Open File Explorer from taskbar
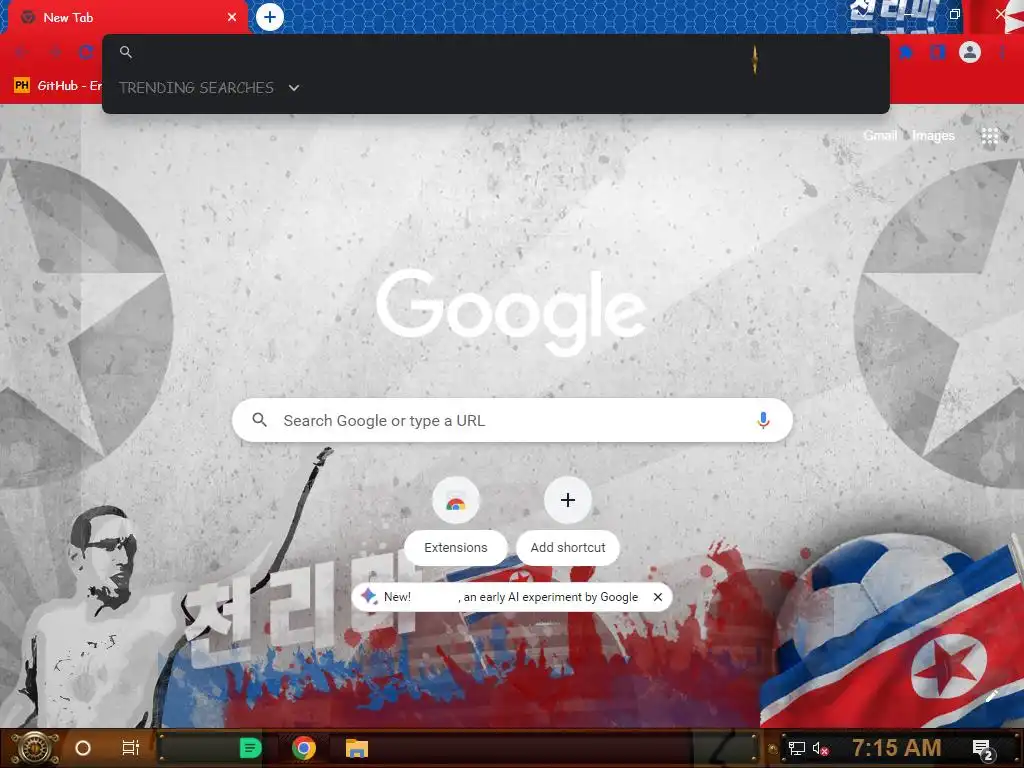This screenshot has height=768, width=1024. [357, 748]
